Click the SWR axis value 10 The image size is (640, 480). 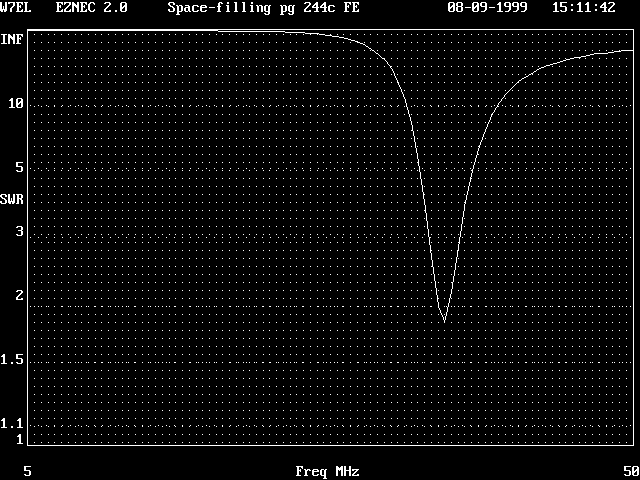coord(16,104)
